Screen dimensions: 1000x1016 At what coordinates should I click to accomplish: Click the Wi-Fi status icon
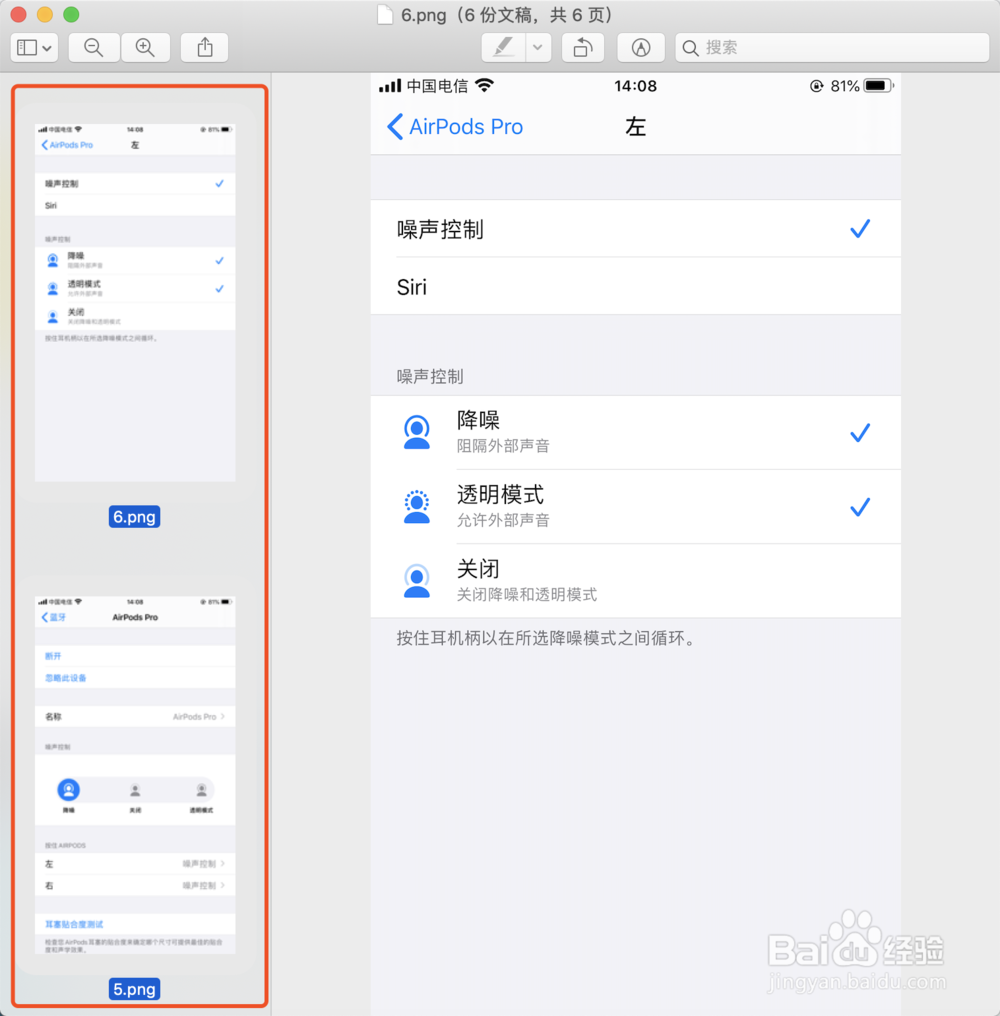click(484, 85)
